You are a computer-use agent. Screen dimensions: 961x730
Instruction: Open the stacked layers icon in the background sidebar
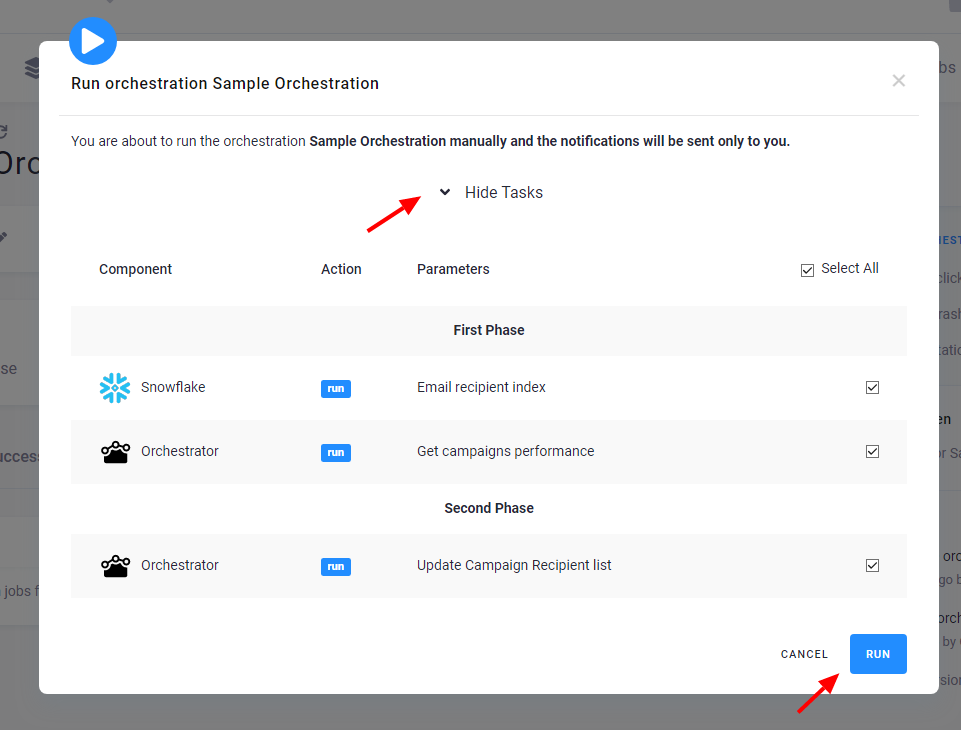point(32,68)
